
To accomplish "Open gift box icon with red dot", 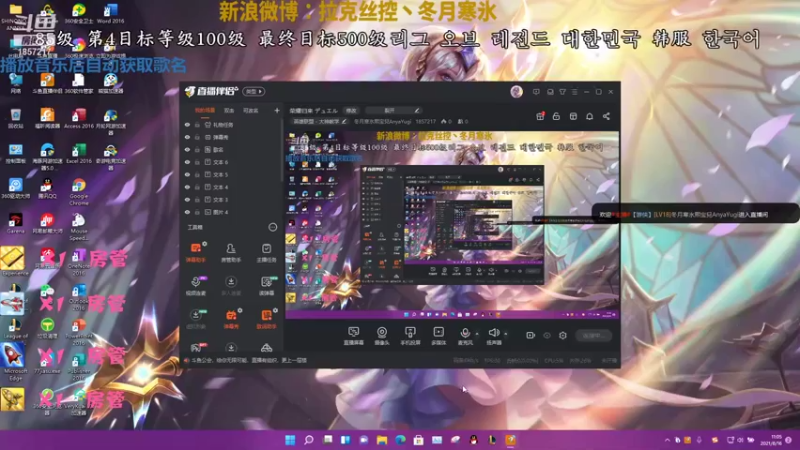I will click(x=540, y=116).
